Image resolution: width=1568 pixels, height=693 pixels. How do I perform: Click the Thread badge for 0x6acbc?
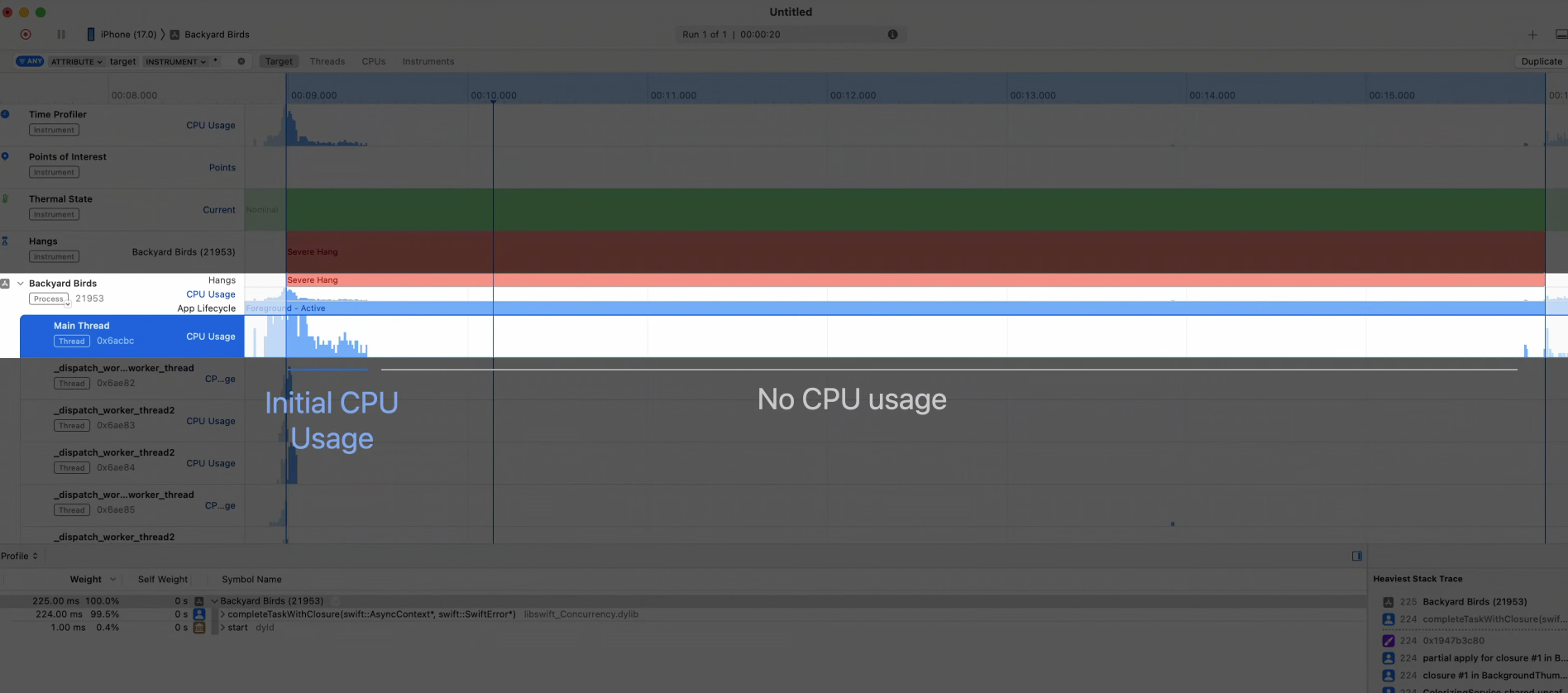coord(72,341)
